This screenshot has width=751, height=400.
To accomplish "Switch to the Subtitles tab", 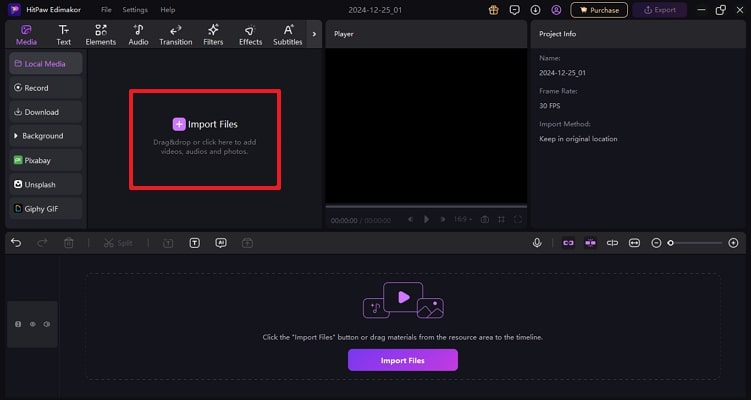I will (288, 35).
